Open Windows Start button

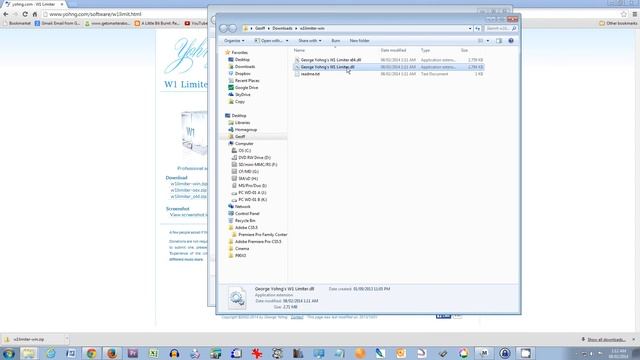pyautogui.click(x=8, y=353)
